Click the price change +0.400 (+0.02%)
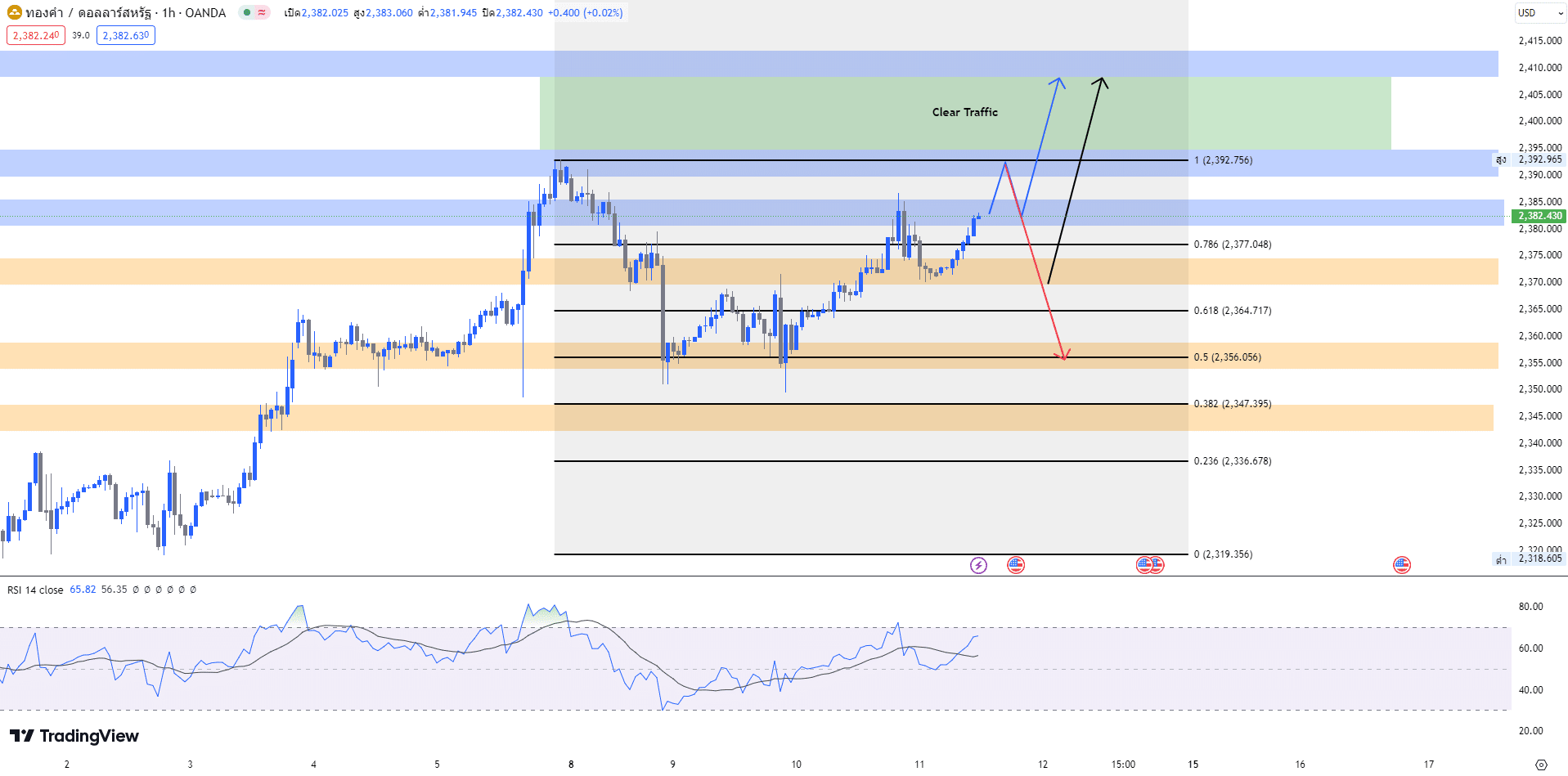Screen dimensions: 1568x776 585,13
